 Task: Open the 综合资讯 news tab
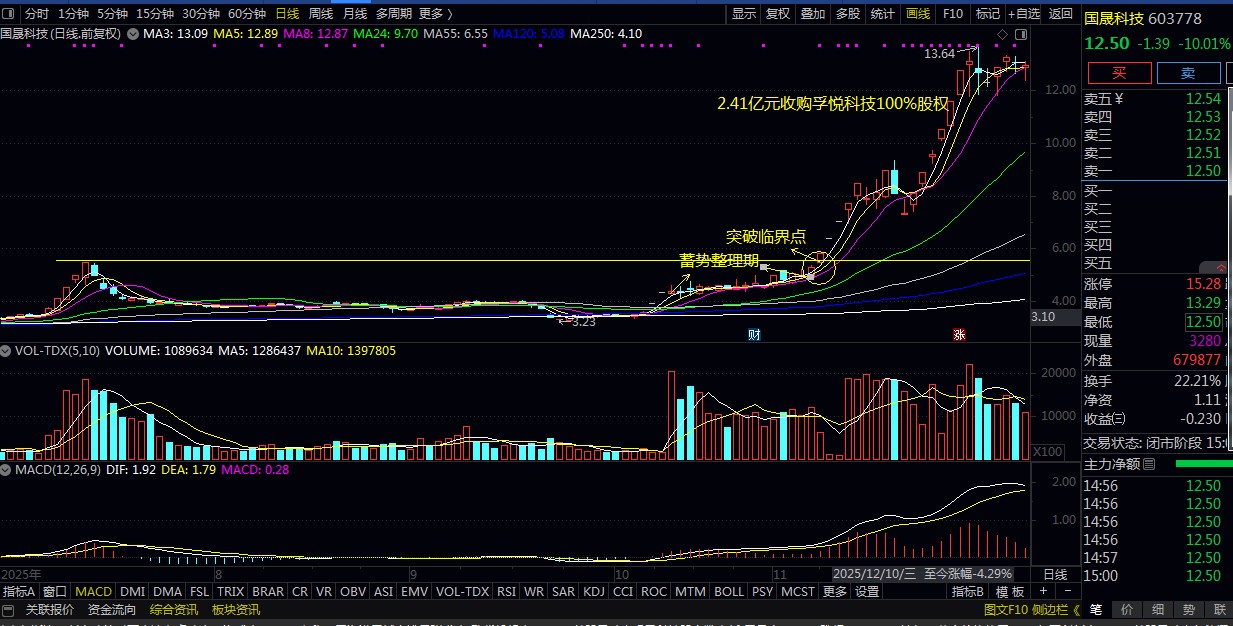(x=174, y=610)
